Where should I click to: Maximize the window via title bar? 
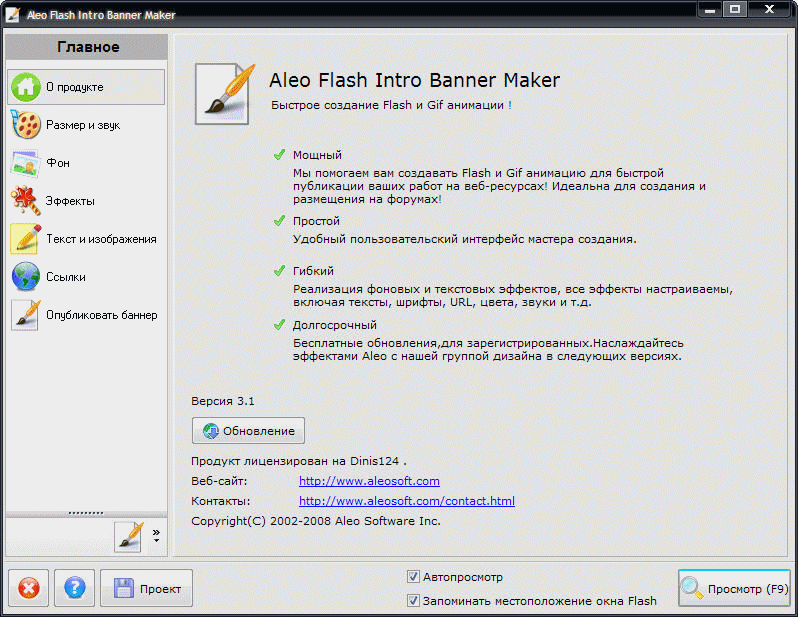735,9
